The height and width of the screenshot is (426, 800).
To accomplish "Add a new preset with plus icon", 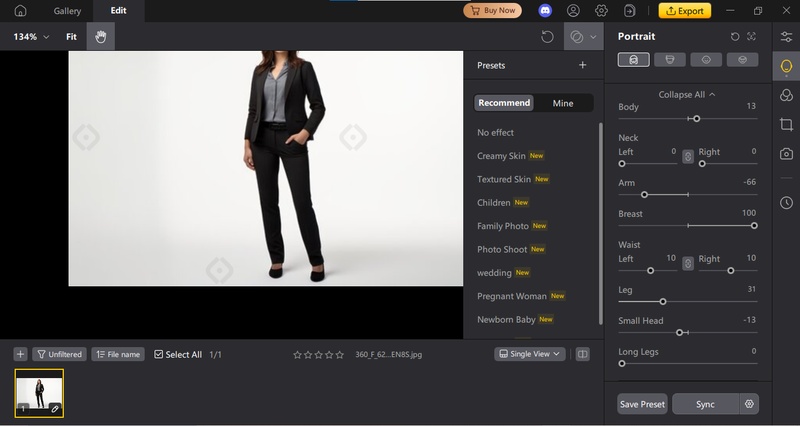I will (x=583, y=65).
